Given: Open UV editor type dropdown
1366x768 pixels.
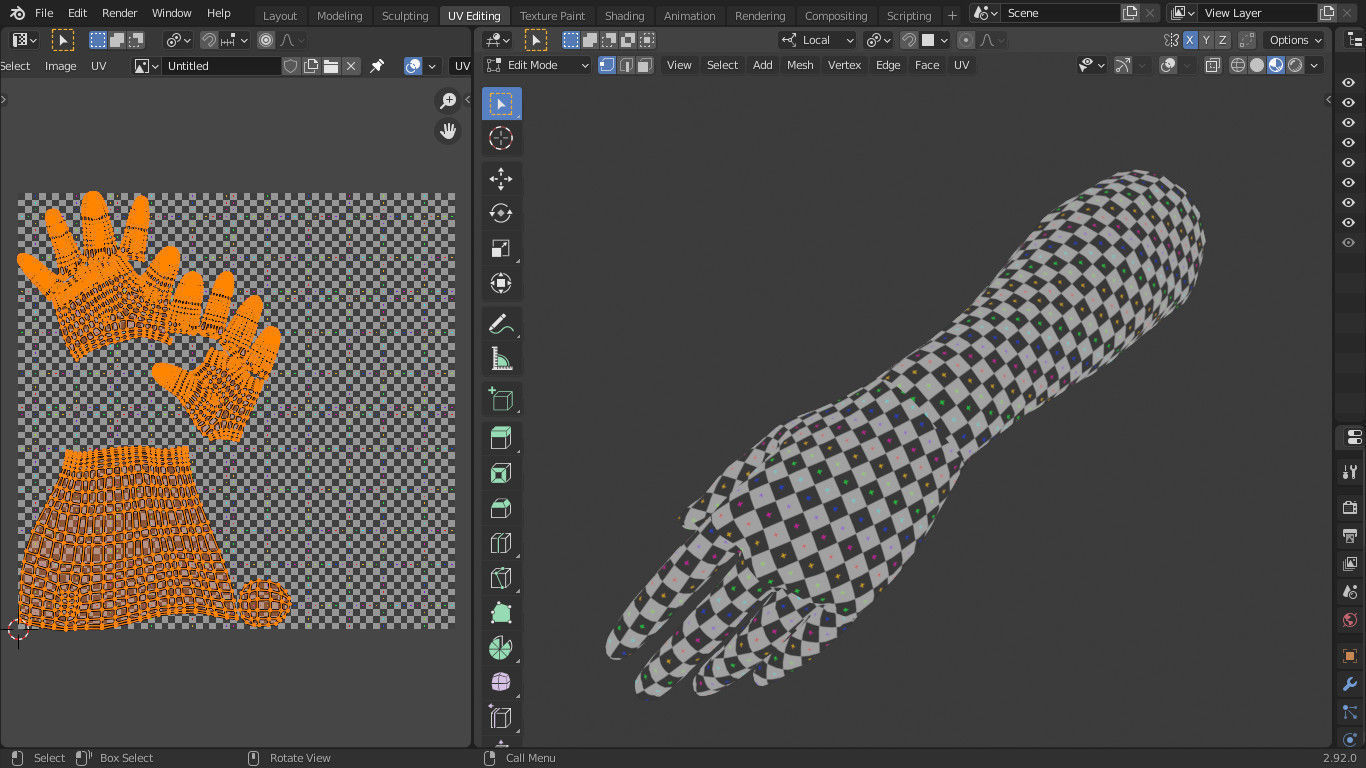Looking at the screenshot, I should (24, 40).
